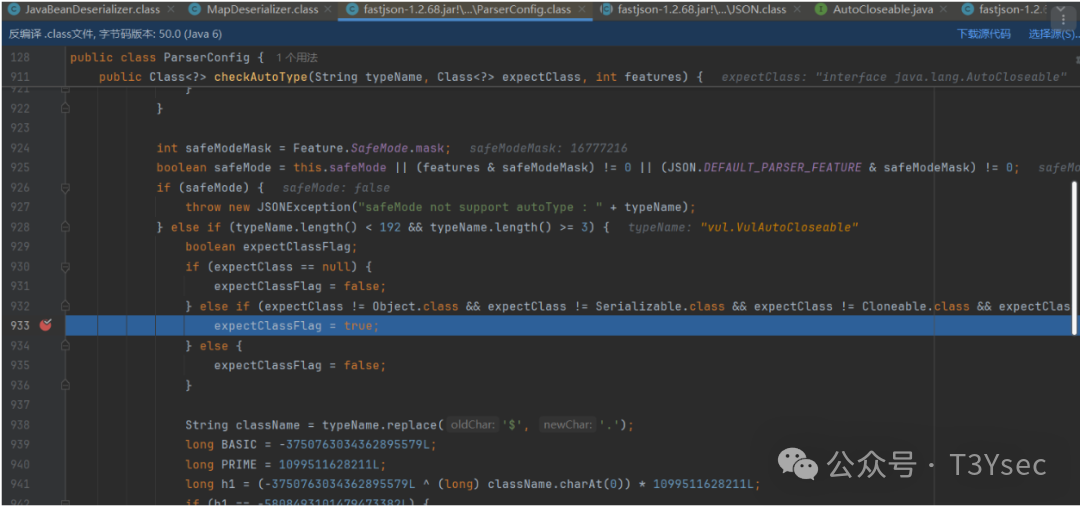Click line number 925 in the gutter
Screen dimensions: 1080x507
pyautogui.click(x=20, y=168)
